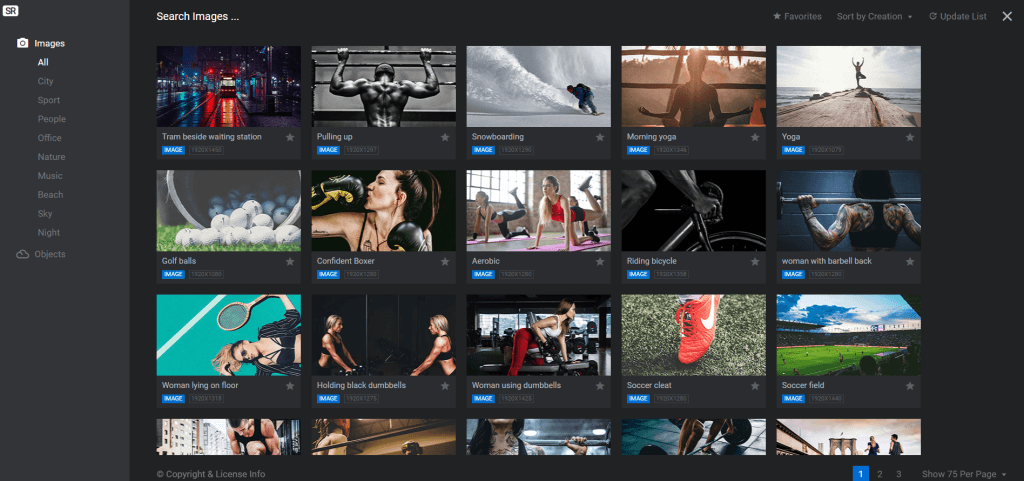Click the Search Images field
Viewport: 1024px width, 481px height.
coord(198,16)
